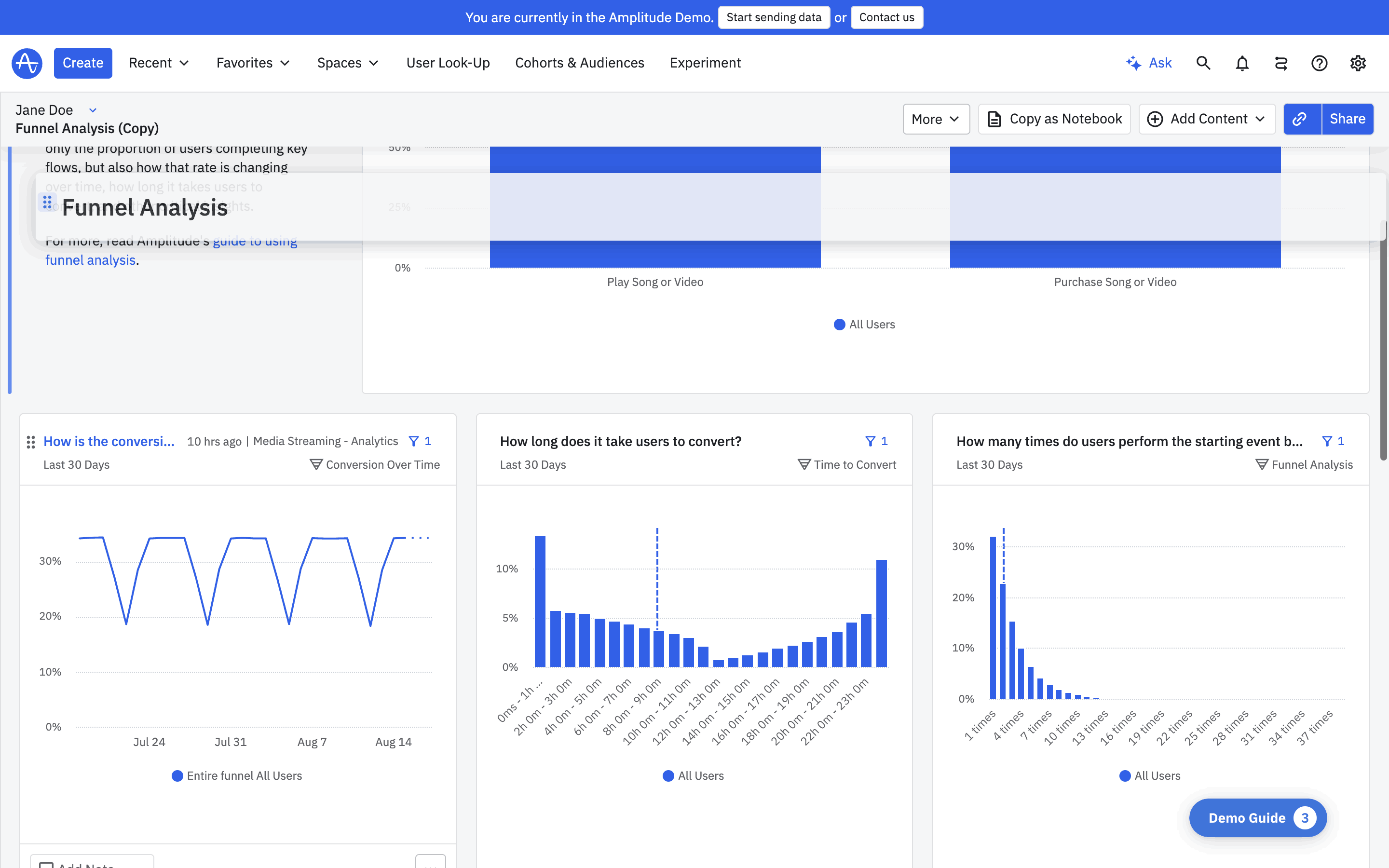Open the More dropdown button

(936, 119)
